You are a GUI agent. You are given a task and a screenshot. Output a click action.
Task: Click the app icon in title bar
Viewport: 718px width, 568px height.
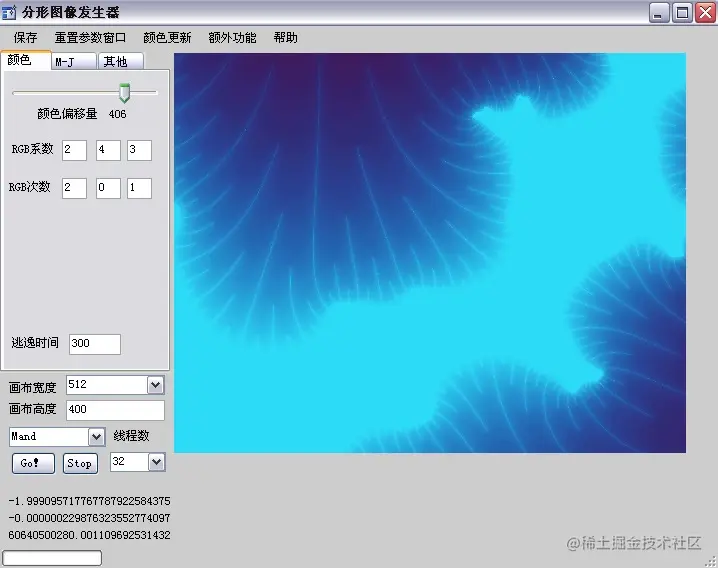tap(9, 12)
